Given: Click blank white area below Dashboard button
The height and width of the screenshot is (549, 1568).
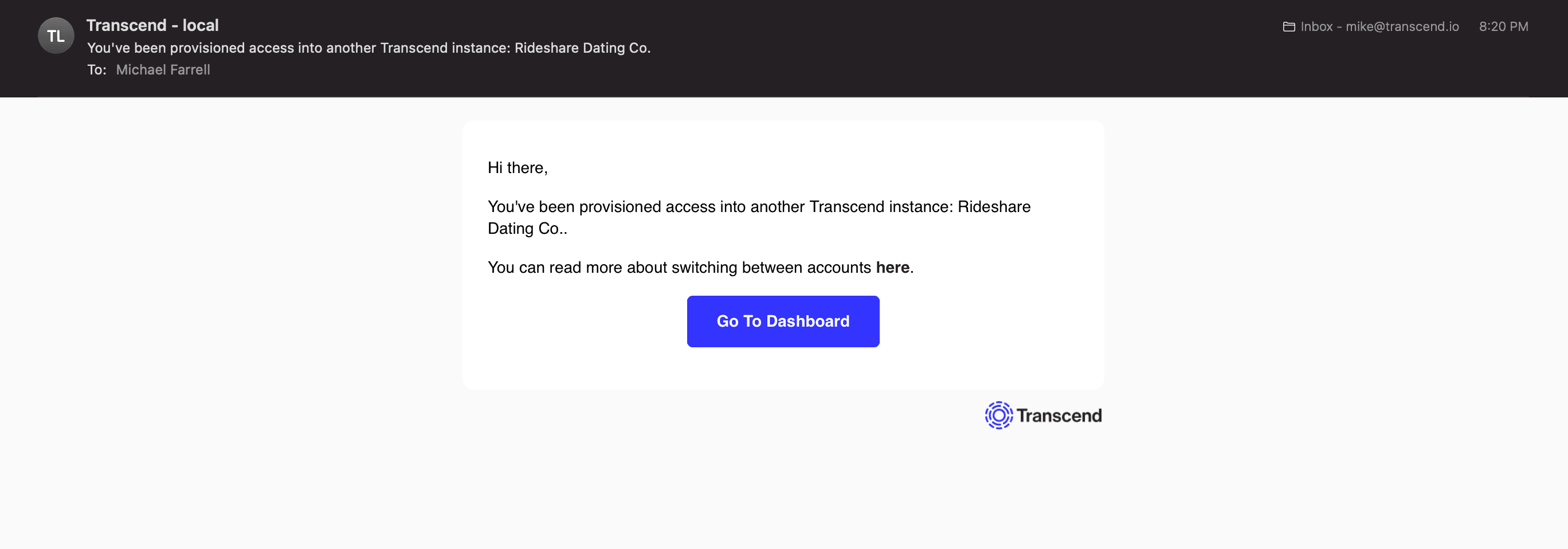Looking at the screenshot, I should coord(783,368).
